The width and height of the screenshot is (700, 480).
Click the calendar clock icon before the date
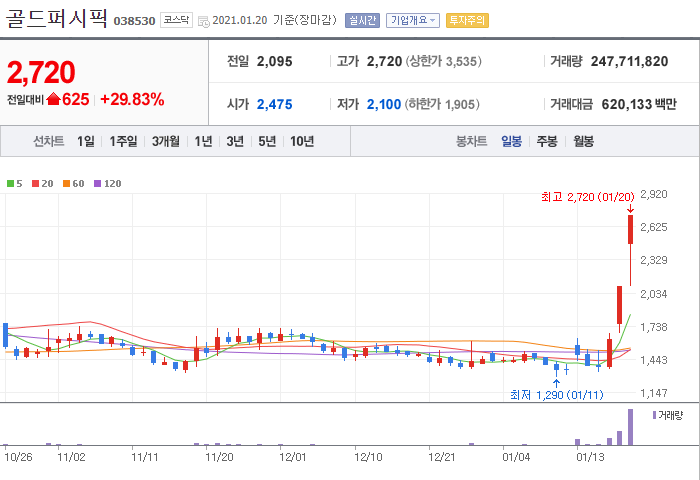tap(204, 21)
